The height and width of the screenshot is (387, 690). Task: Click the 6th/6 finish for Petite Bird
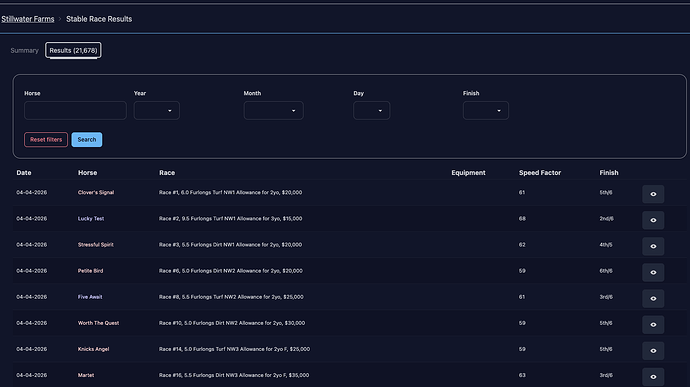[x=606, y=271]
